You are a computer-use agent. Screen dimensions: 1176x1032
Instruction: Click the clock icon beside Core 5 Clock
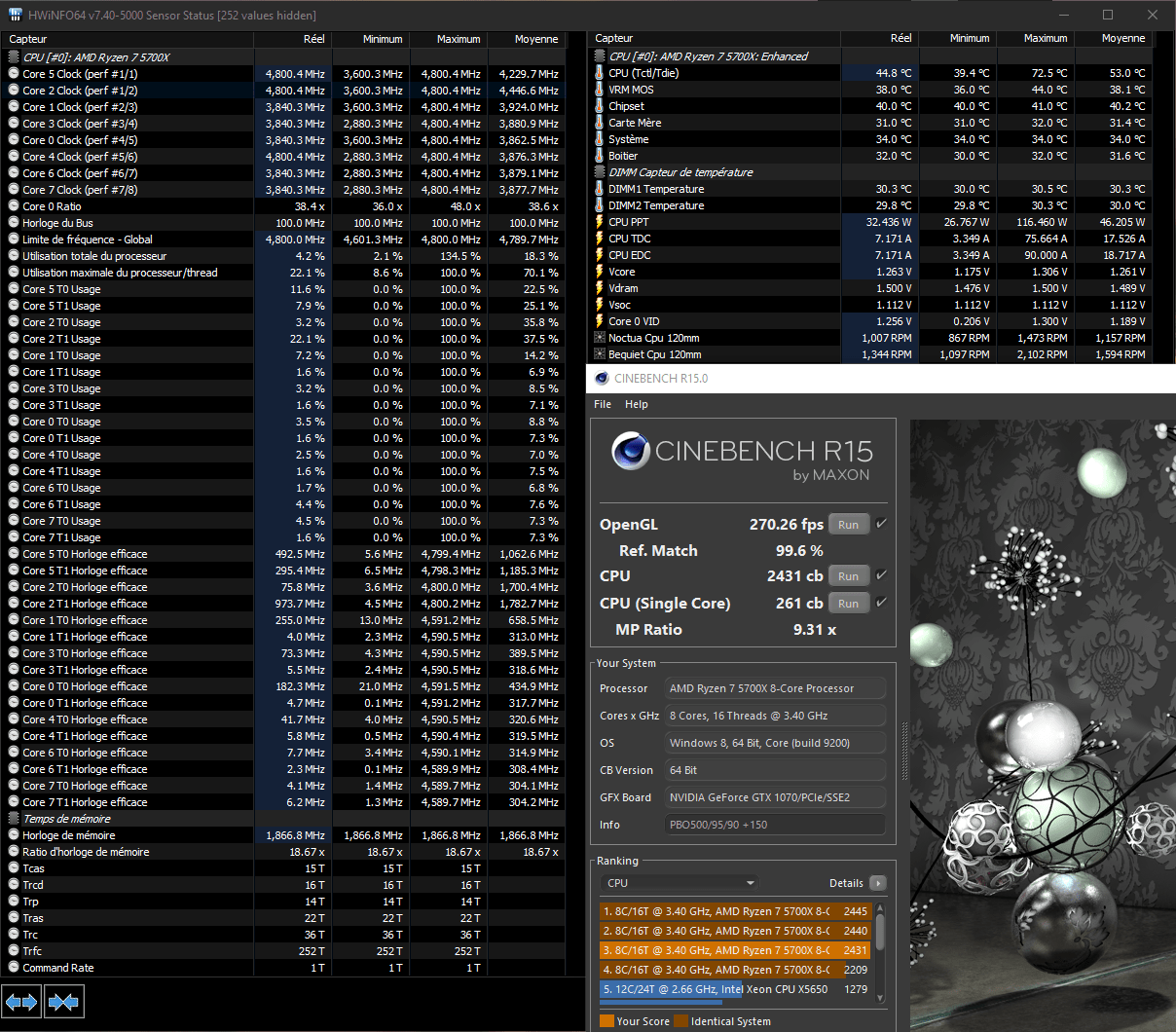pos(14,73)
